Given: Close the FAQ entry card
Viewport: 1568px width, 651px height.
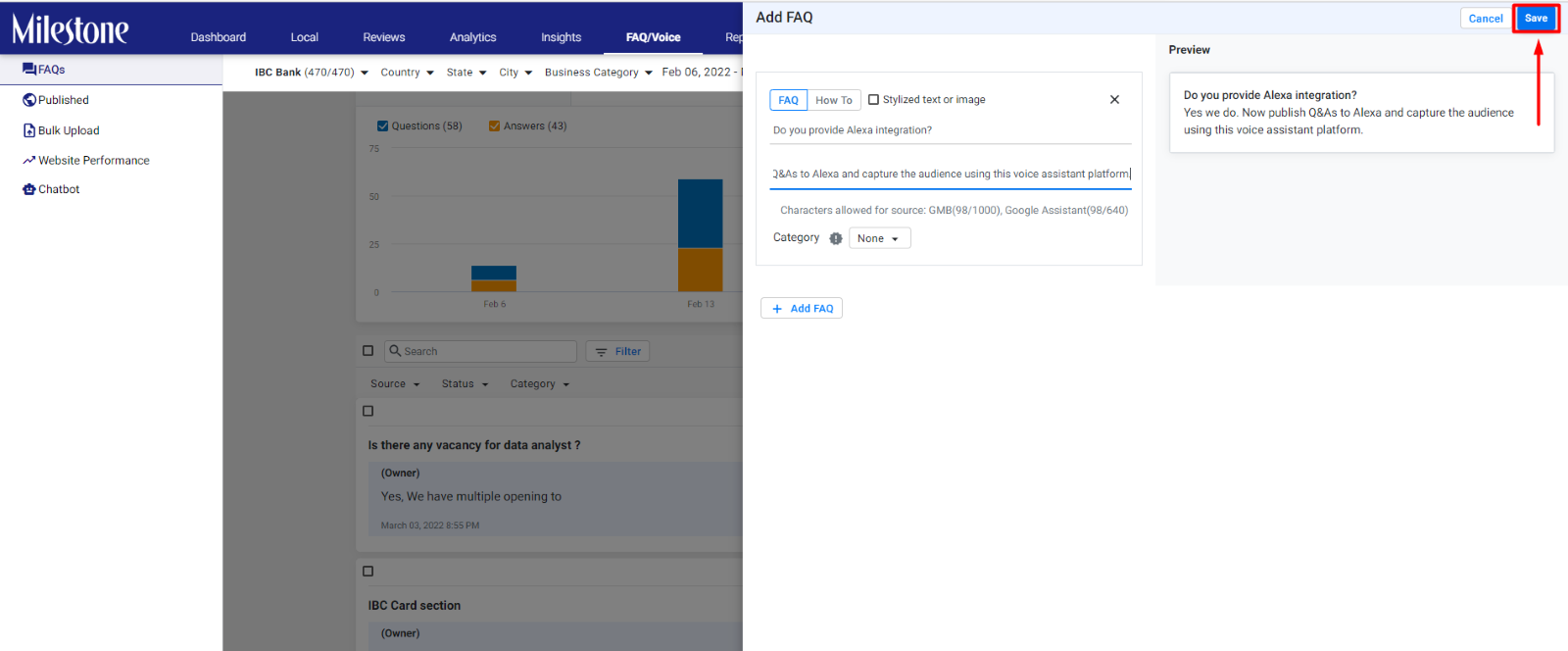Looking at the screenshot, I should 1114,100.
